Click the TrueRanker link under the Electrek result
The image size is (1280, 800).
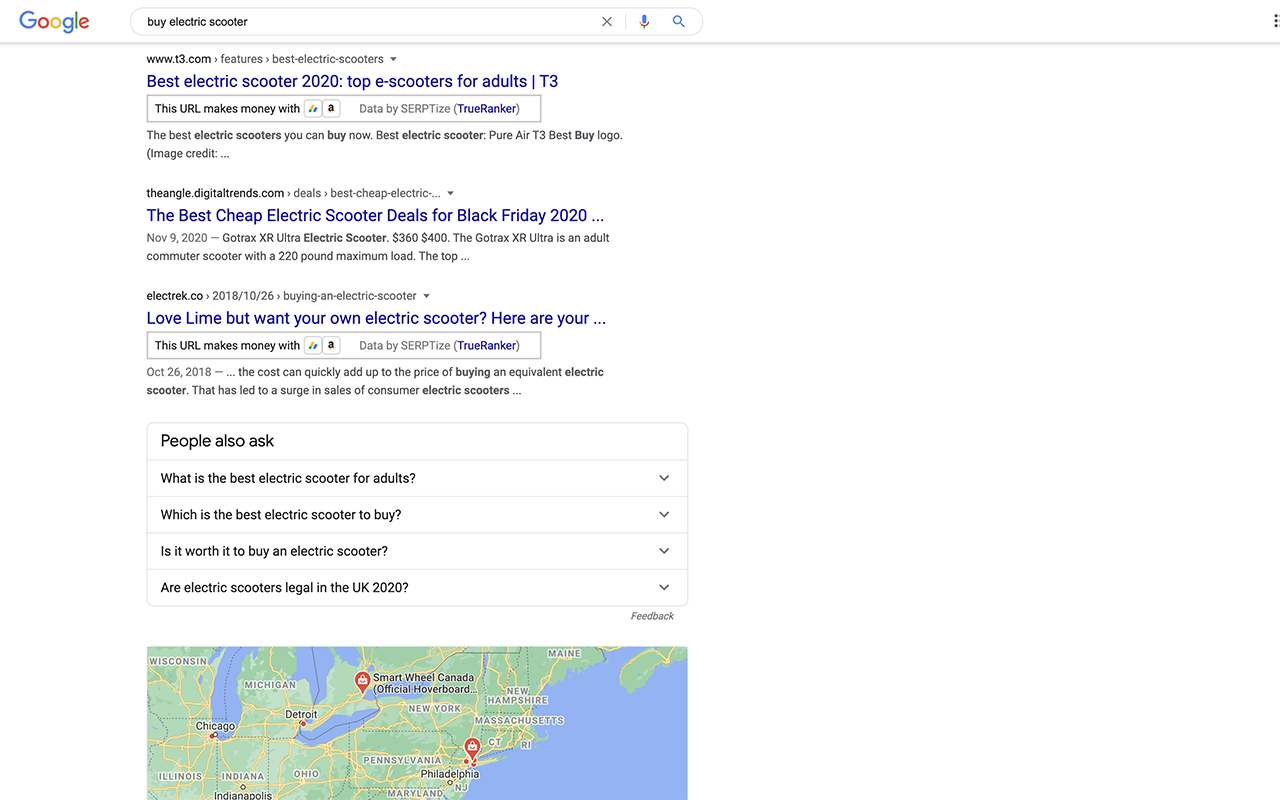487,346
